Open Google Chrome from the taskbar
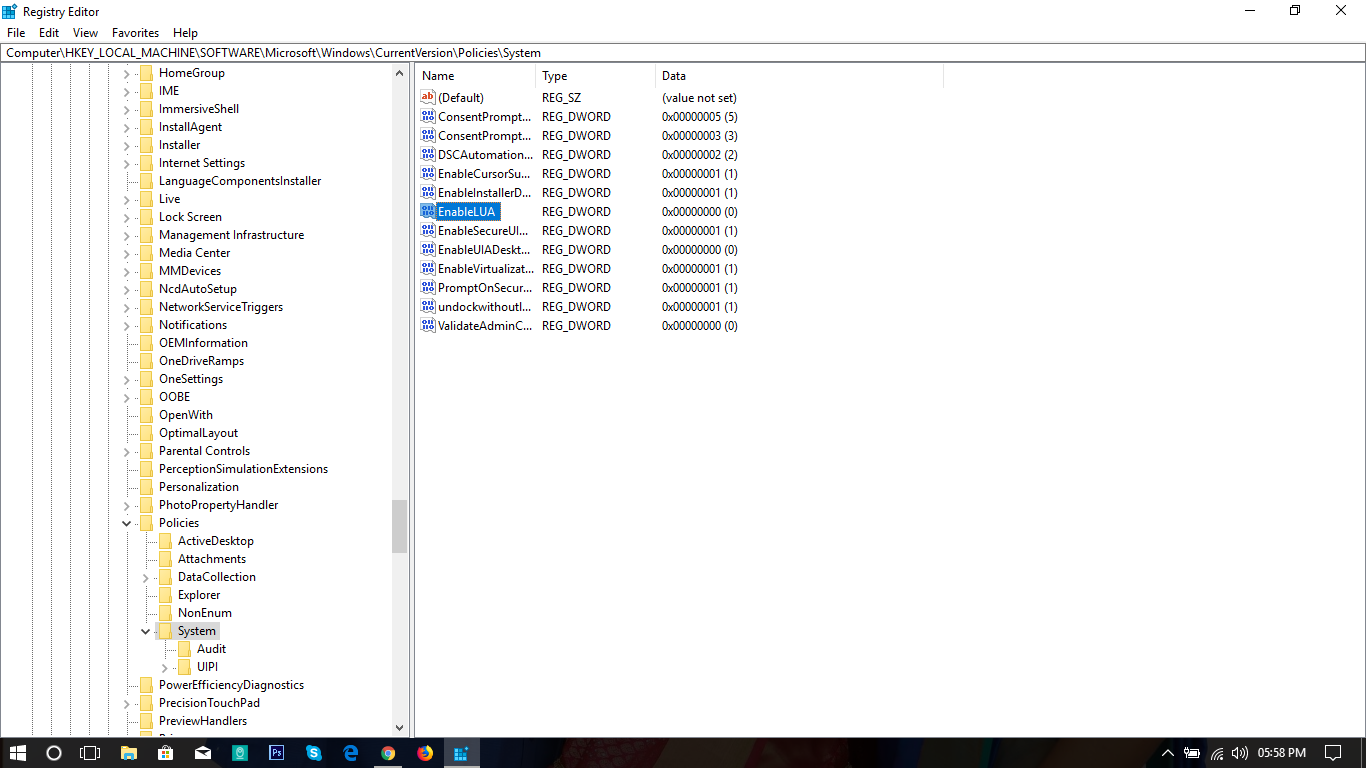 tap(388, 753)
